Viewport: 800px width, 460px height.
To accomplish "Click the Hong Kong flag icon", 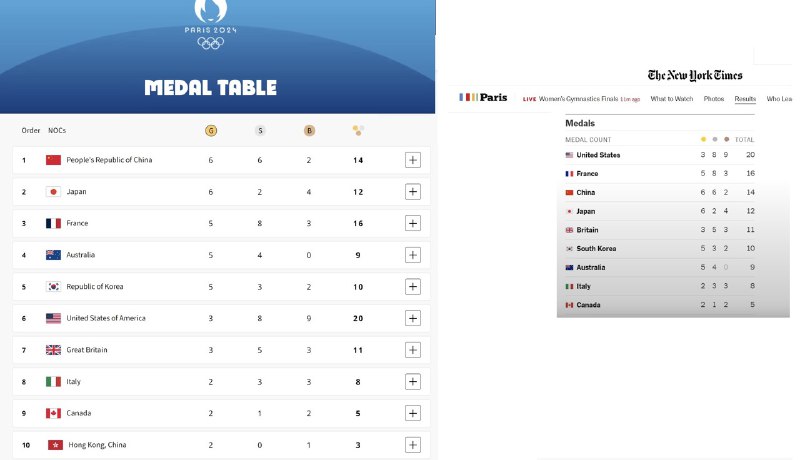I will pos(54,445).
